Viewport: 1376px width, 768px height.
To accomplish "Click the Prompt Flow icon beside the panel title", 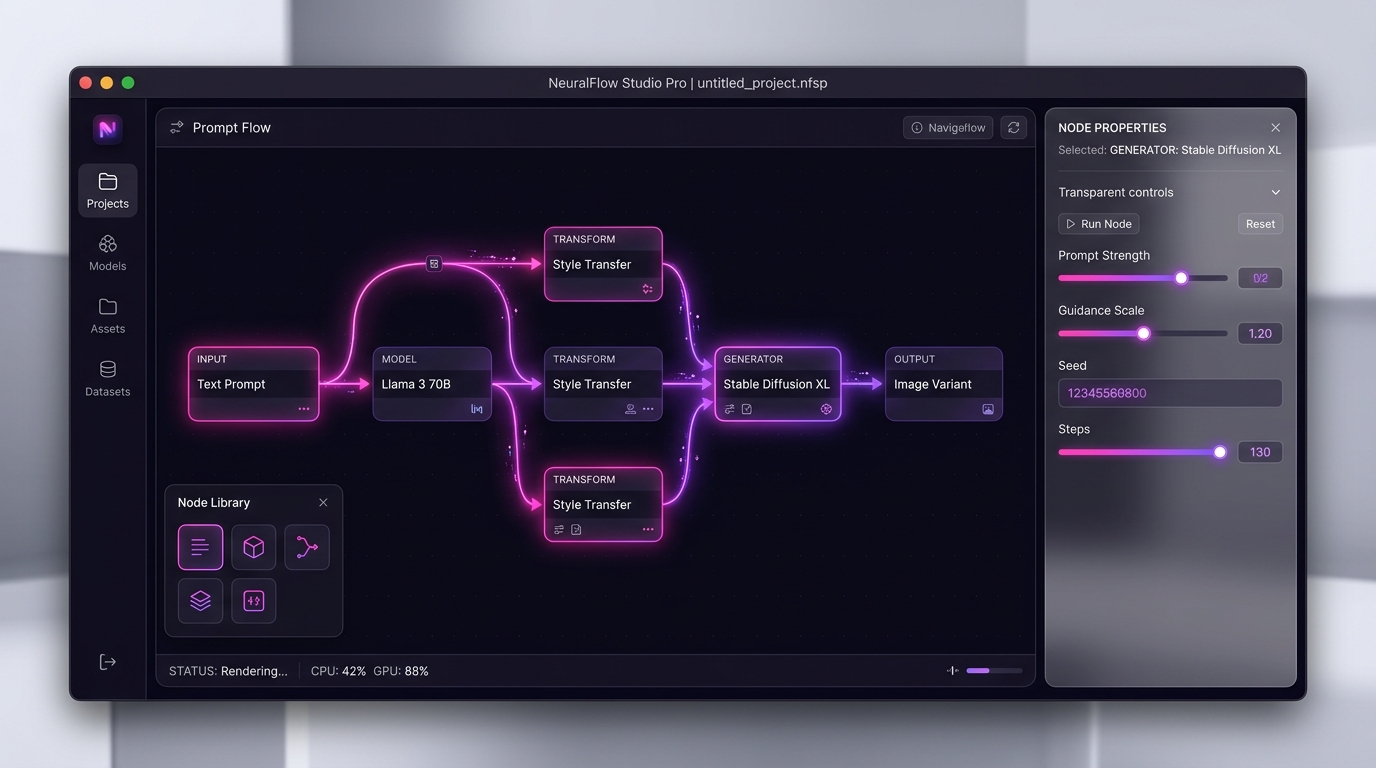I will (176, 127).
